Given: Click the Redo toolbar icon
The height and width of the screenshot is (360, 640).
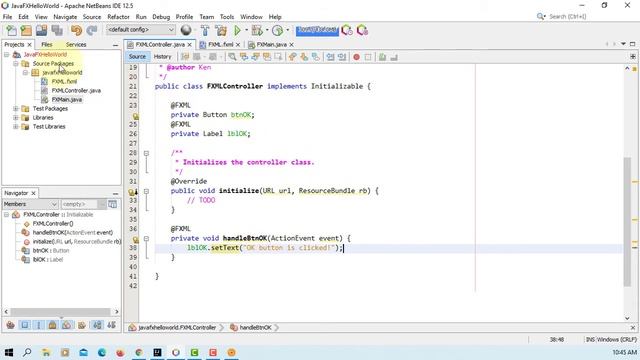Looking at the screenshot, I should [x=92, y=31].
